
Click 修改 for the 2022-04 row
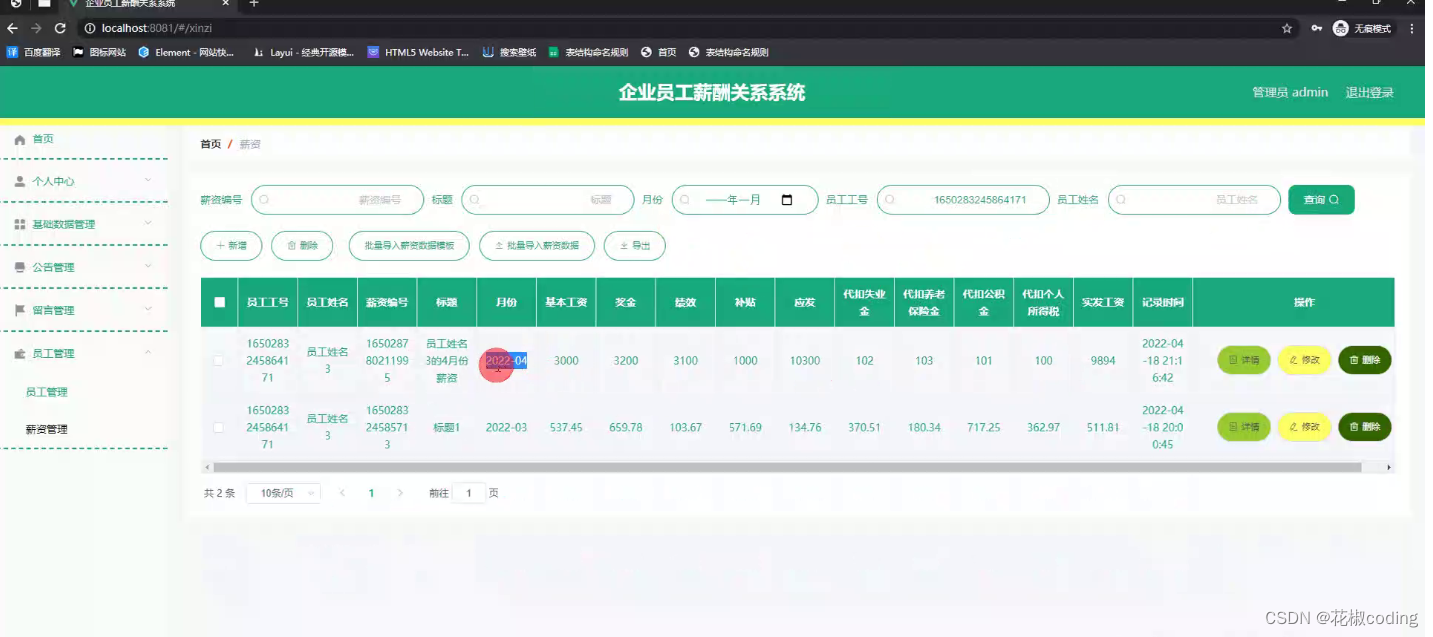(x=1304, y=360)
